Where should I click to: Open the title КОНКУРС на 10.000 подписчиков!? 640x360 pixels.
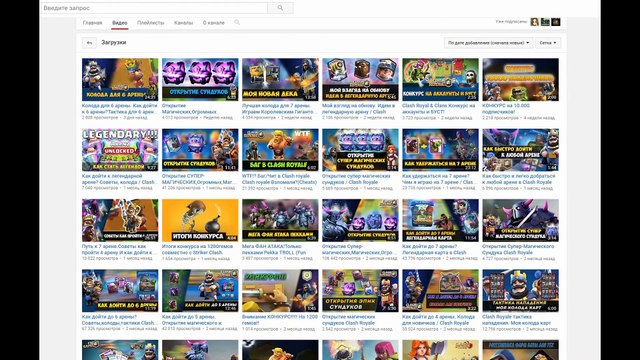506,109
